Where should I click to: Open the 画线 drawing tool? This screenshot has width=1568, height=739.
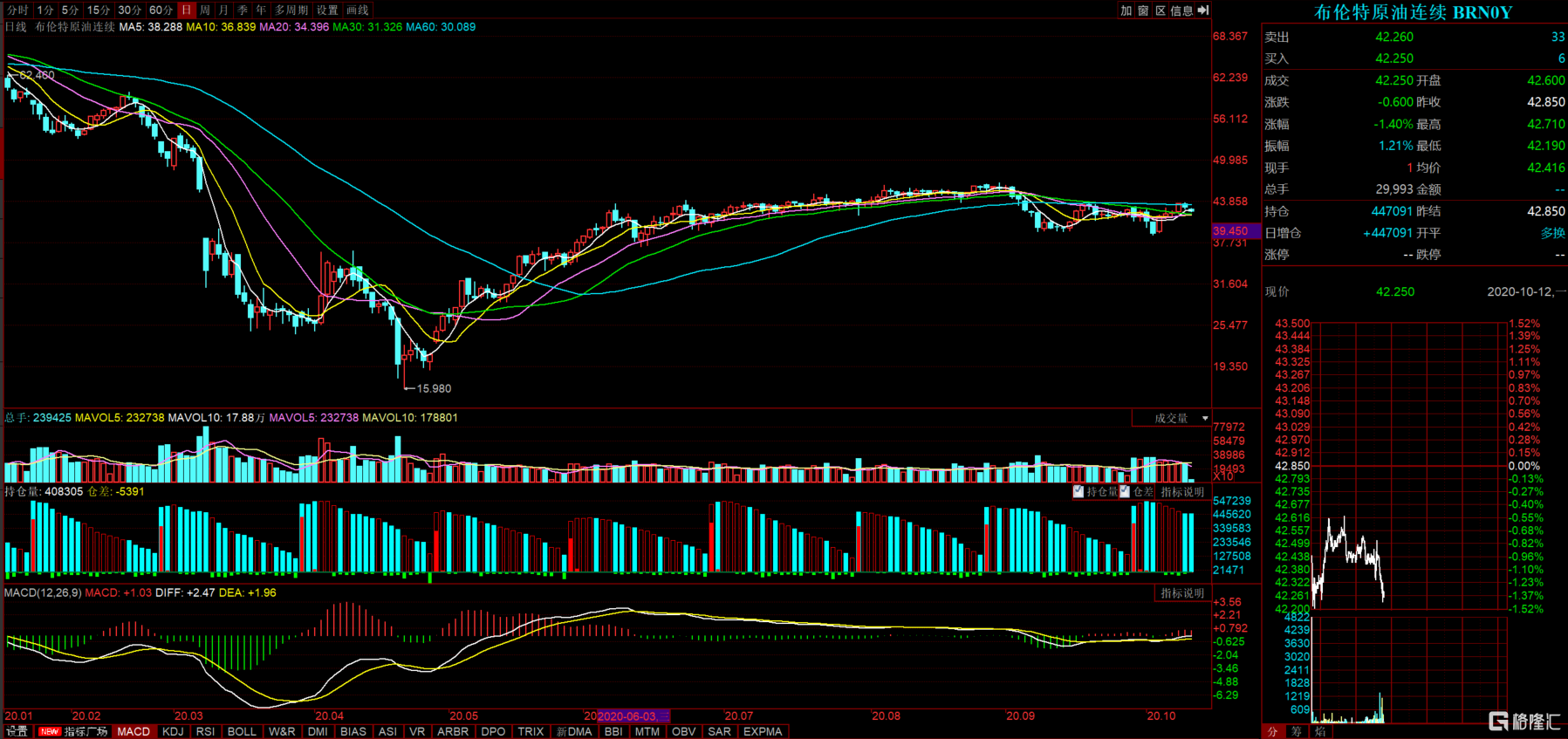click(x=358, y=10)
